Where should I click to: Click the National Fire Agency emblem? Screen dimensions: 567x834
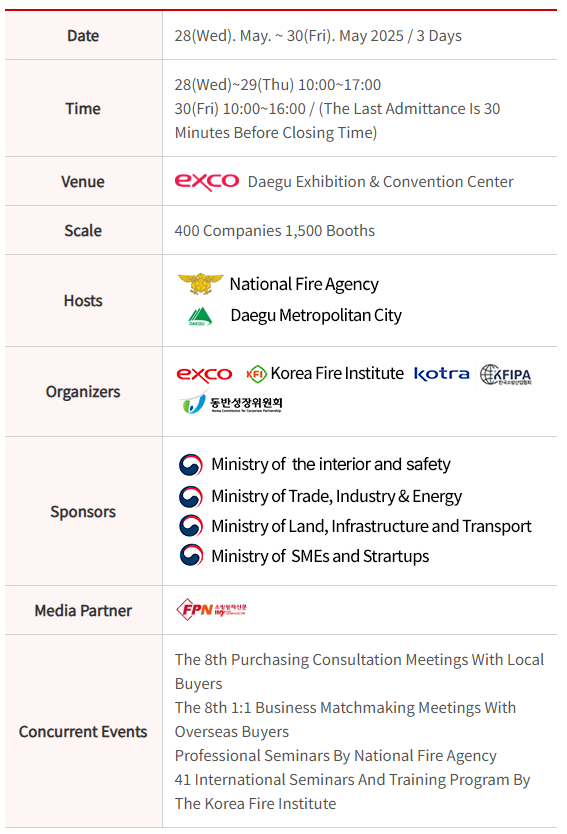(200, 283)
